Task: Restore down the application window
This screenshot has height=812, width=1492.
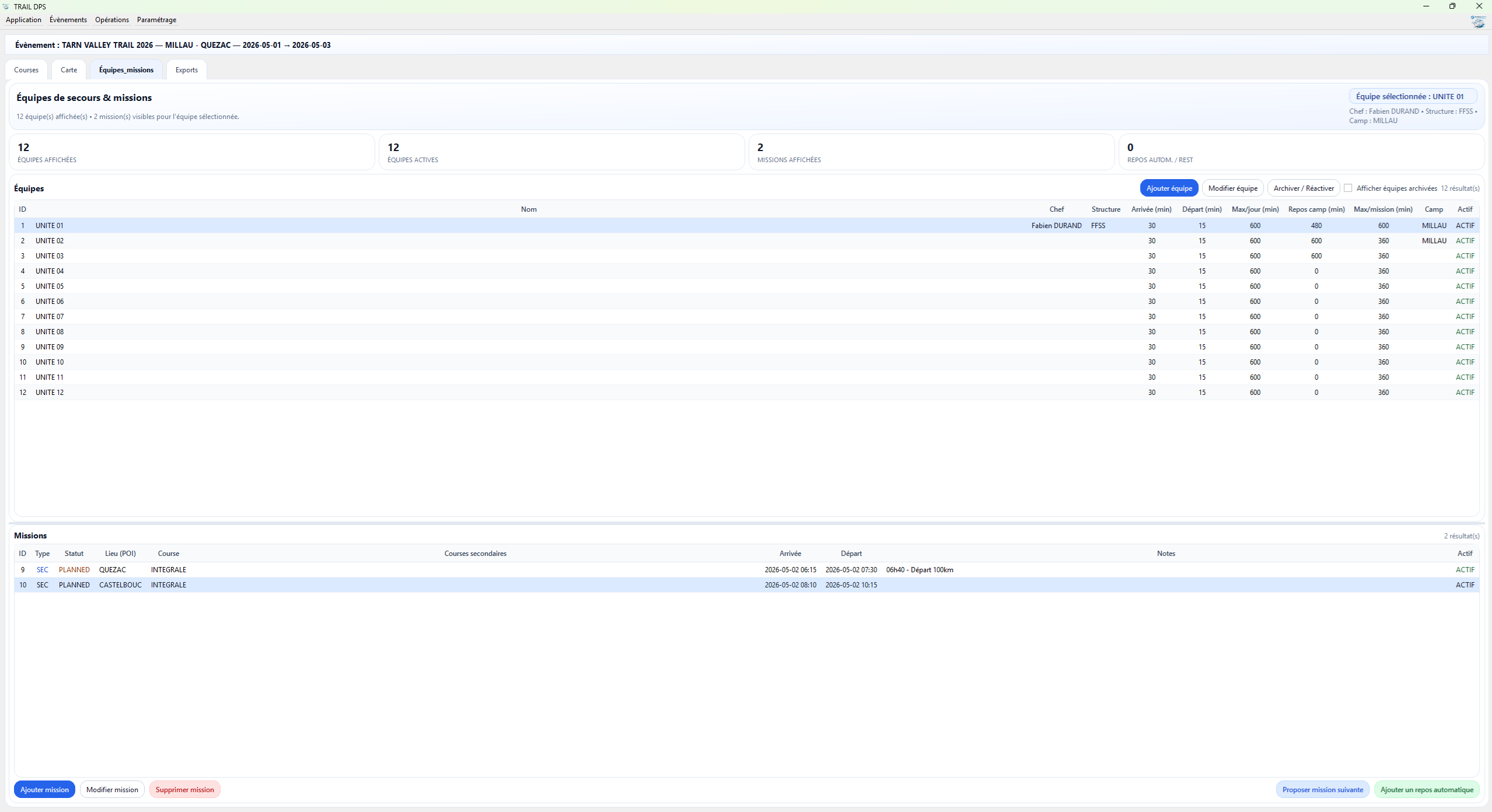Action: 1452,6
